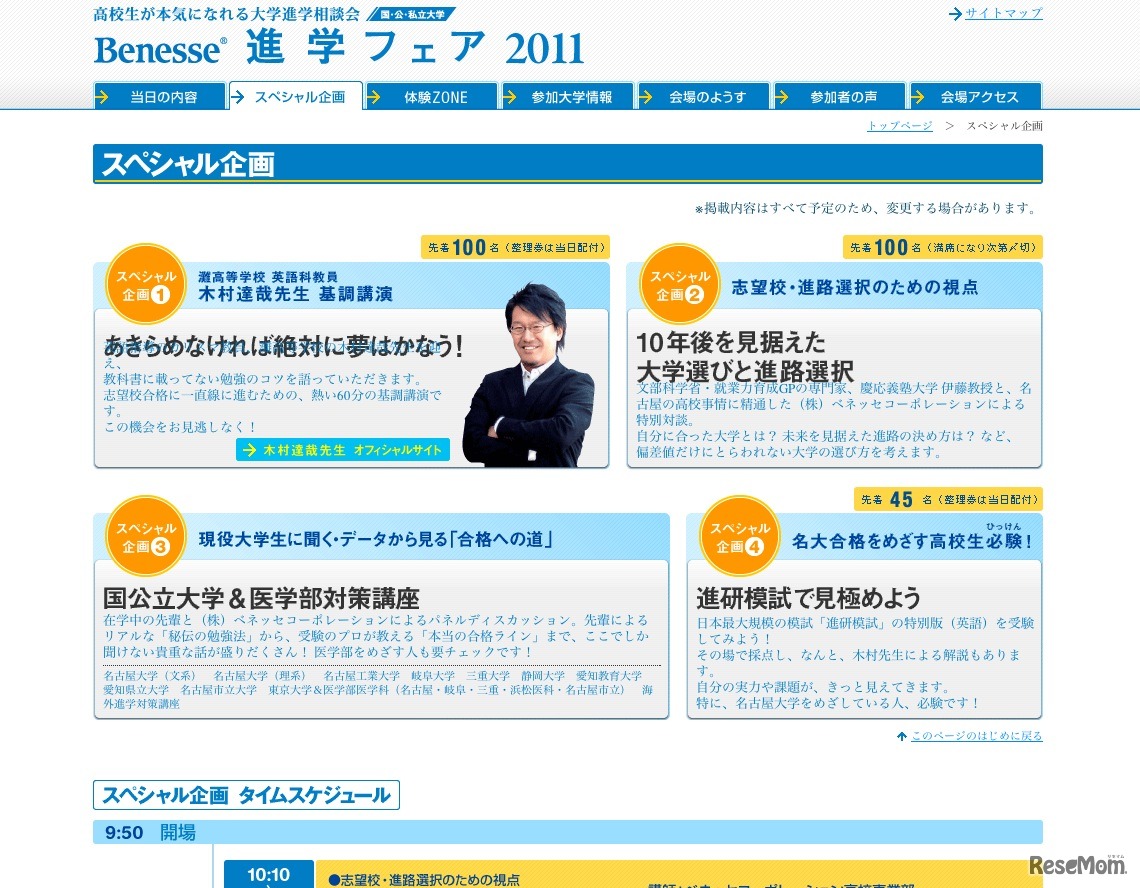Image resolution: width=1140 pixels, height=888 pixels.
Task: Click the up arrow icon beside このページのはじめに戻る
Action: click(902, 736)
